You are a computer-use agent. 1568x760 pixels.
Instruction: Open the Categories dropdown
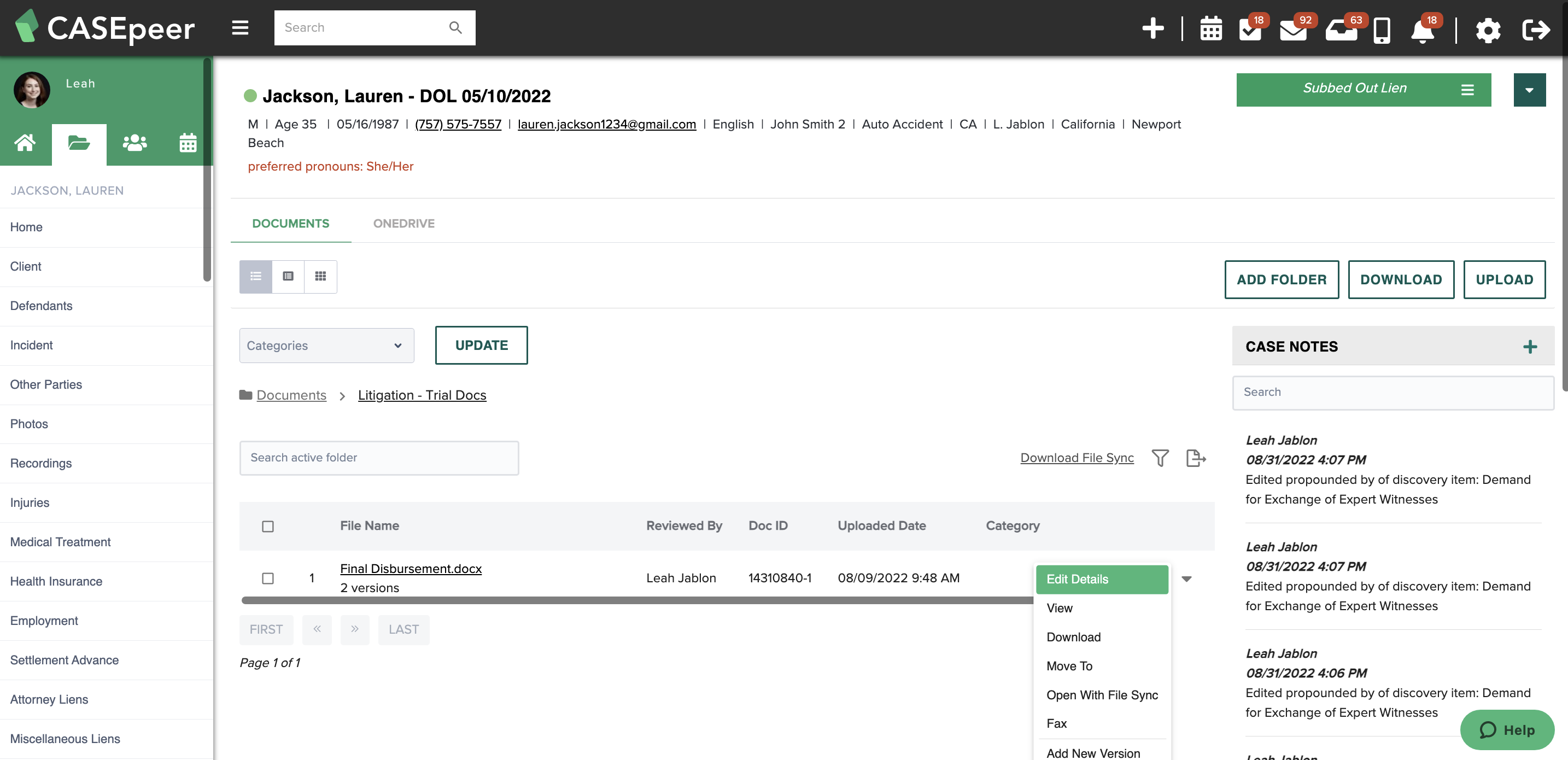(x=326, y=346)
